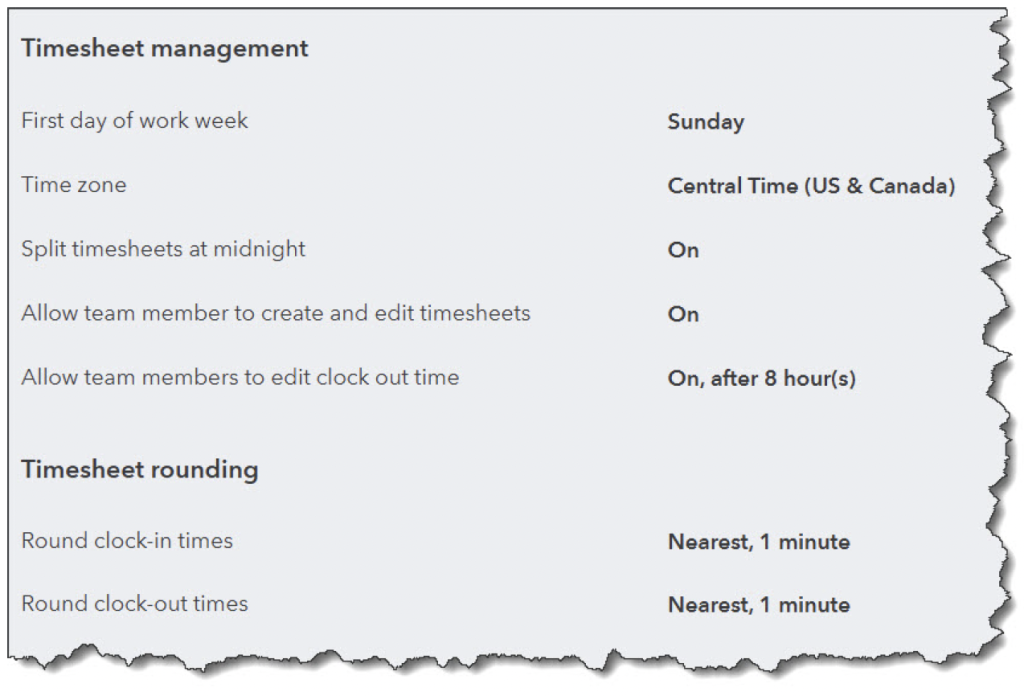Toggle the create and edit timesheets On value
The width and height of the screenshot is (1024, 696).
[x=683, y=314]
